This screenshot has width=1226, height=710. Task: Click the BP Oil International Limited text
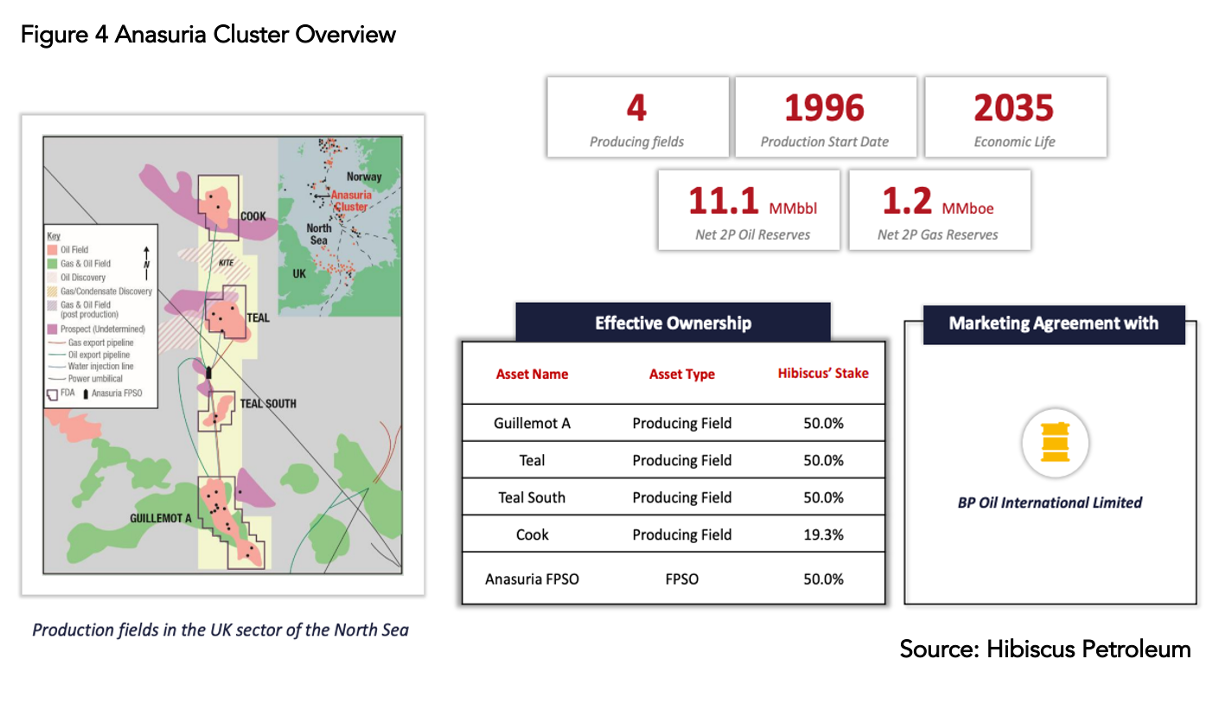click(x=1049, y=503)
